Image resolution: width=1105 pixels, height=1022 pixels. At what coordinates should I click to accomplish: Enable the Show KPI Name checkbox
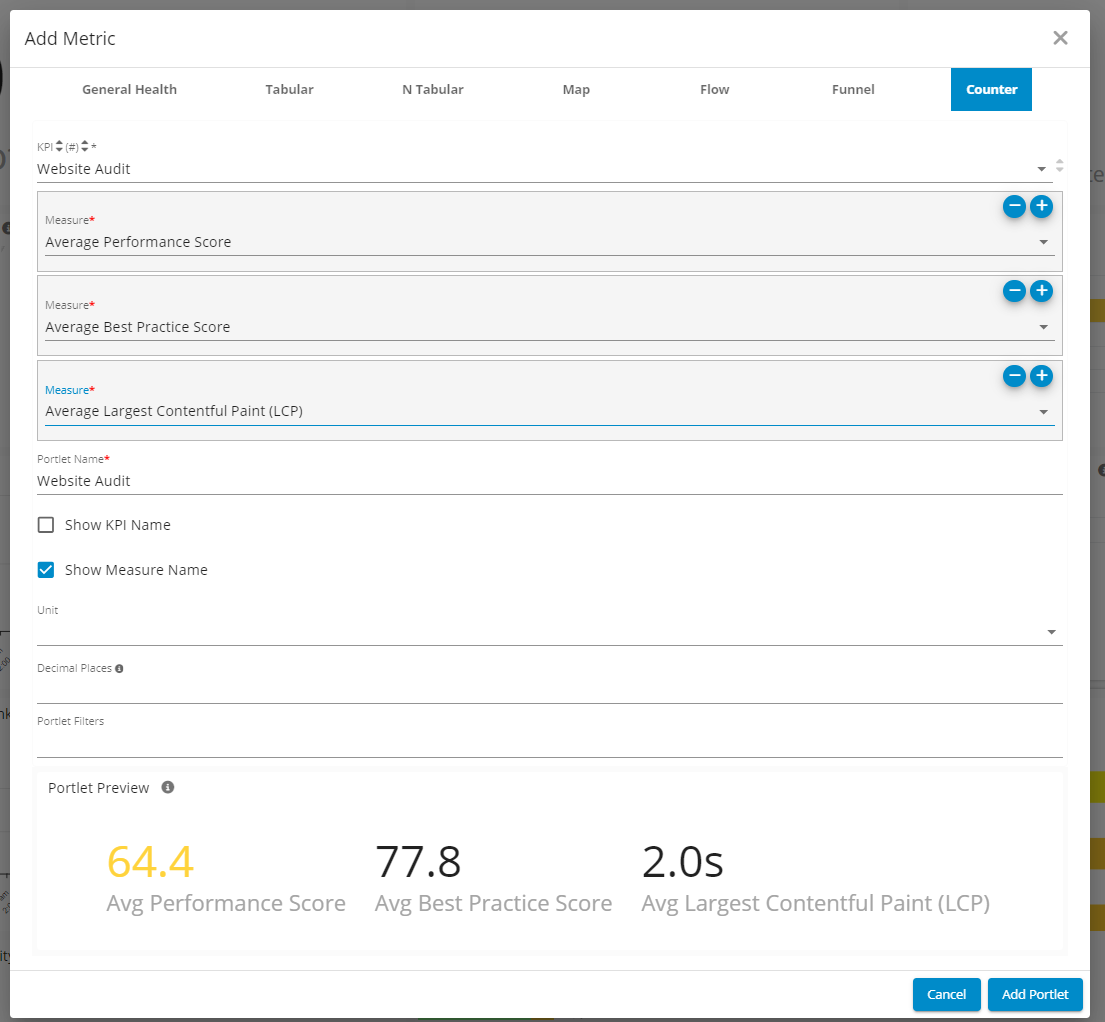click(46, 525)
